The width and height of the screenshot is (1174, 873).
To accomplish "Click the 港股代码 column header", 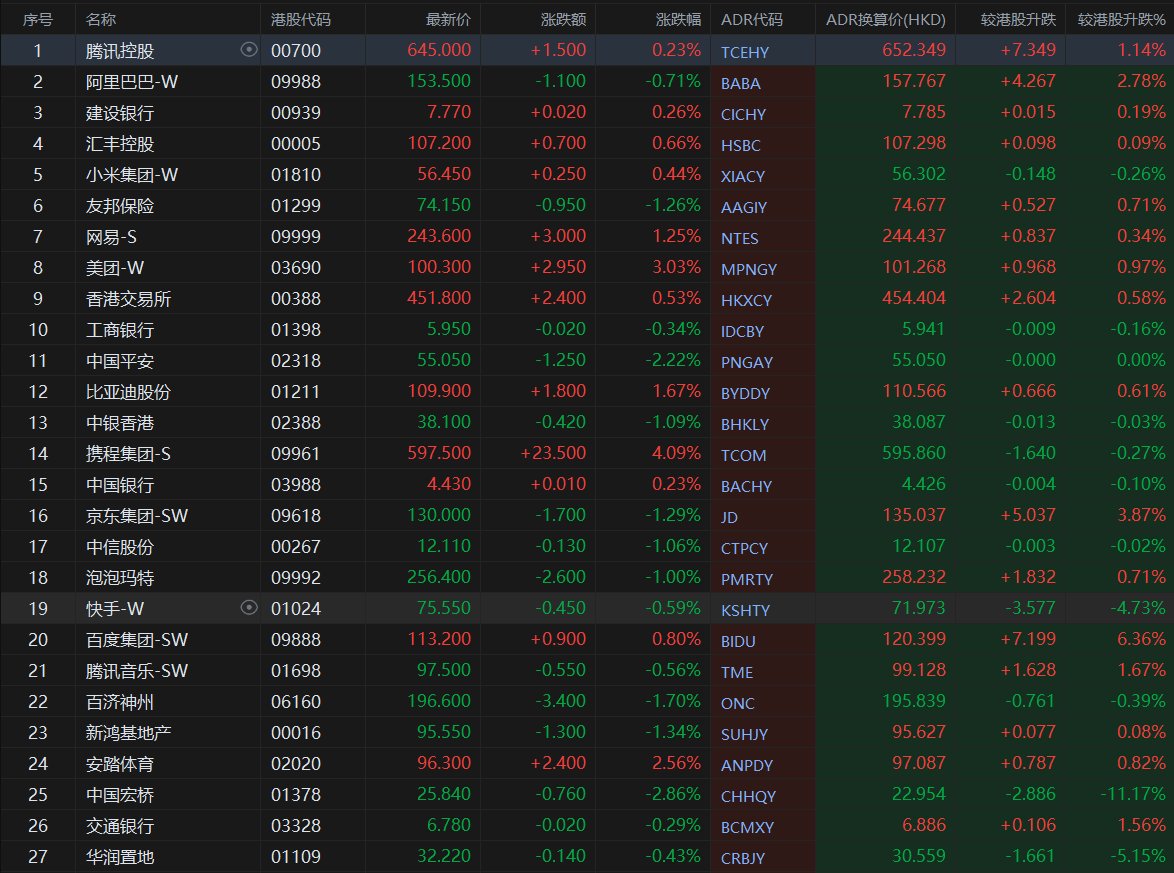I will point(300,19).
